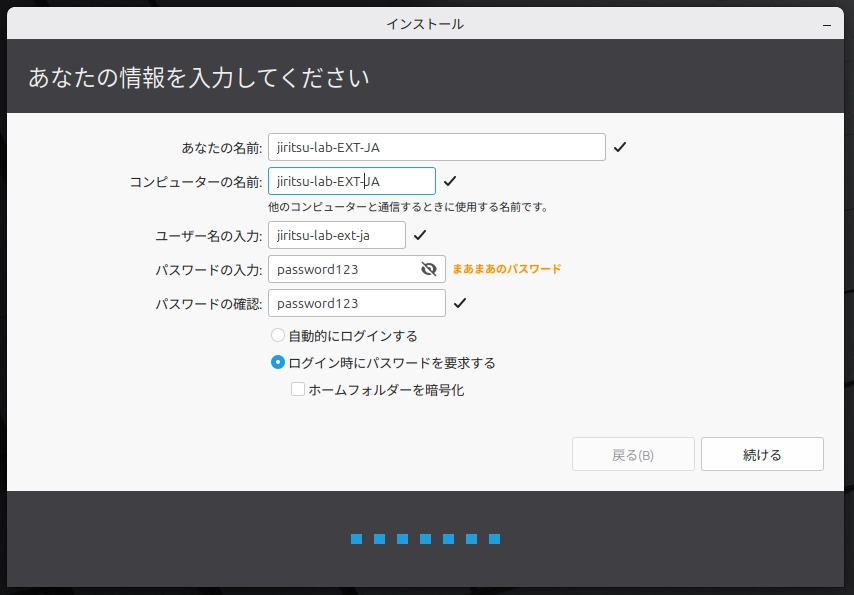854x595 pixels.
Task: Select the 自動的にログインする radio button
Action: click(x=276, y=335)
